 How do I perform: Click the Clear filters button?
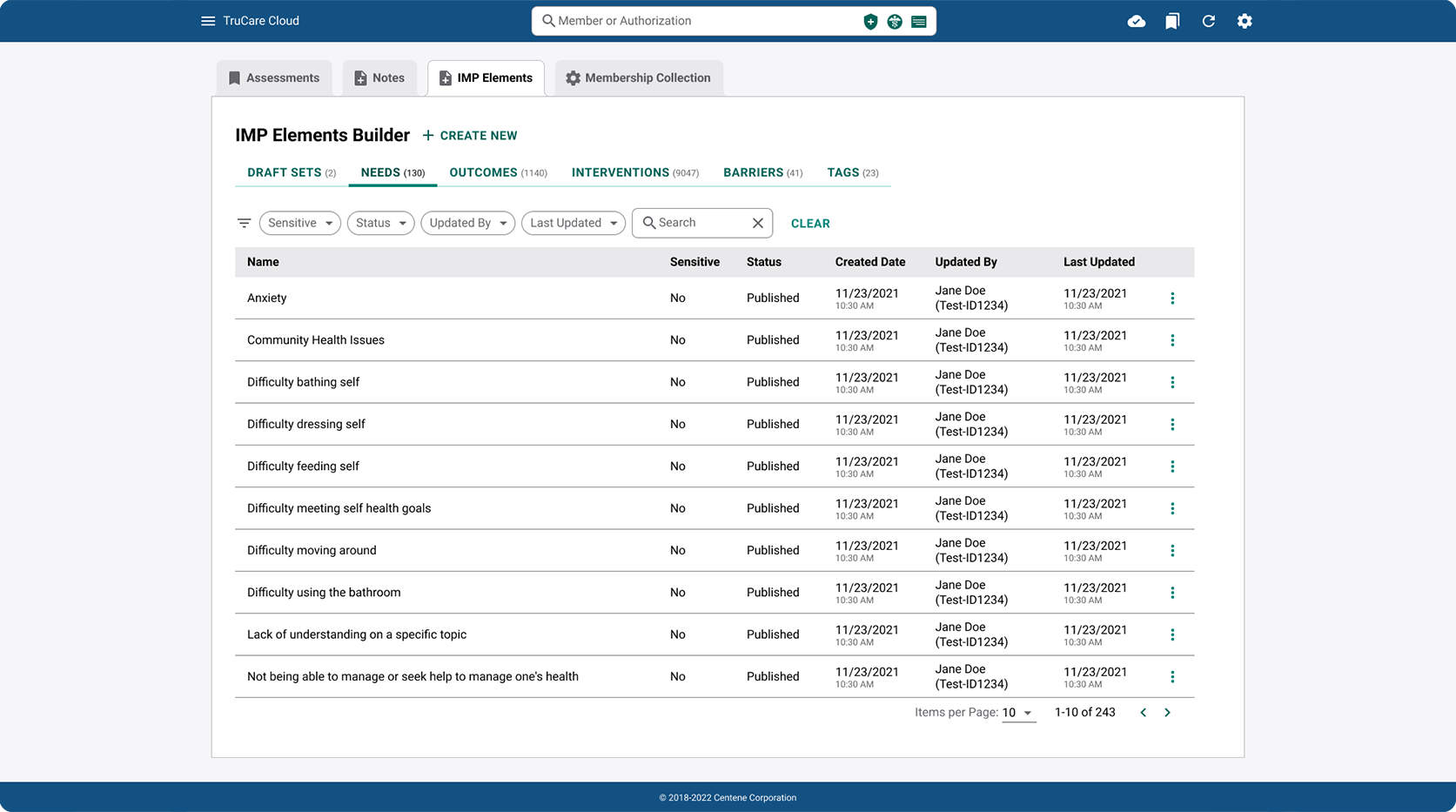pyautogui.click(x=810, y=224)
